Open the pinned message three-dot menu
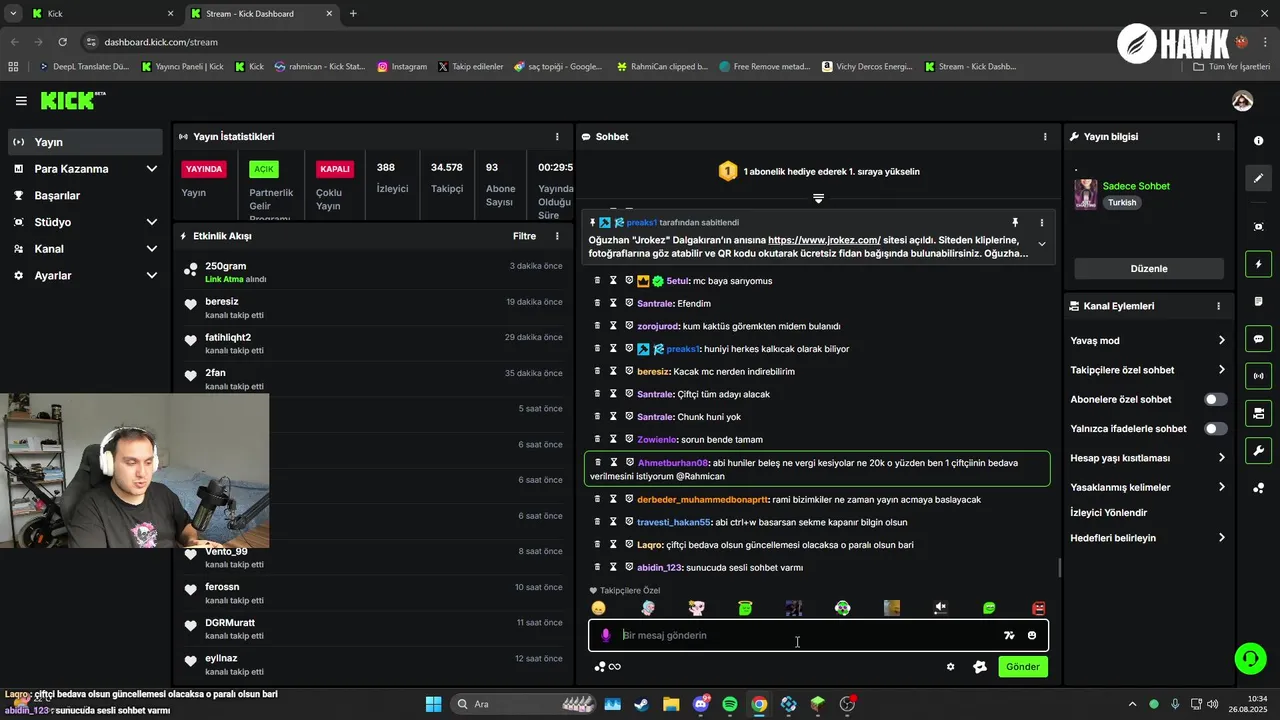The height and width of the screenshot is (720, 1280). tap(1041, 223)
